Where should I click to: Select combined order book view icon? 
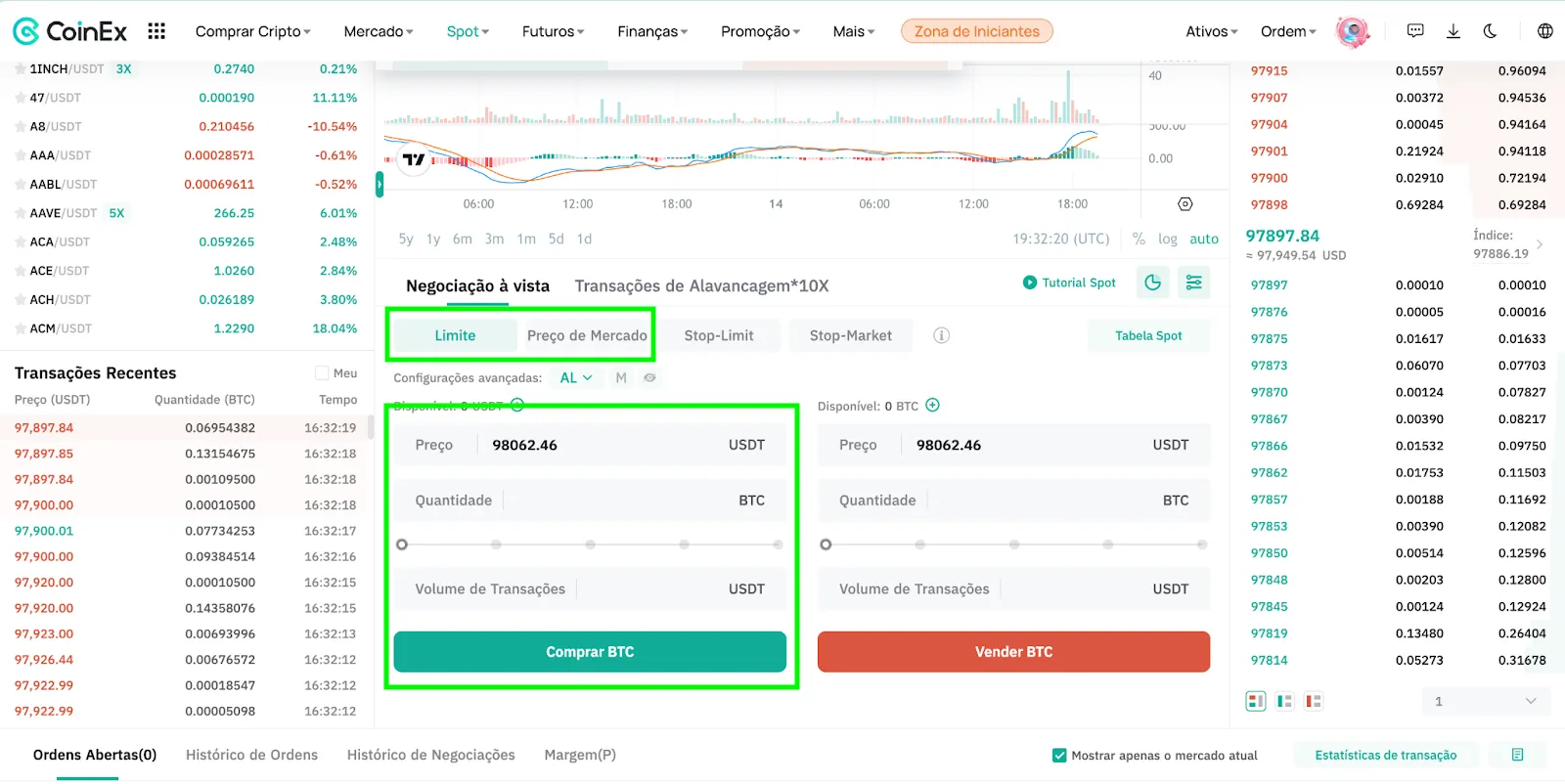coord(1256,701)
